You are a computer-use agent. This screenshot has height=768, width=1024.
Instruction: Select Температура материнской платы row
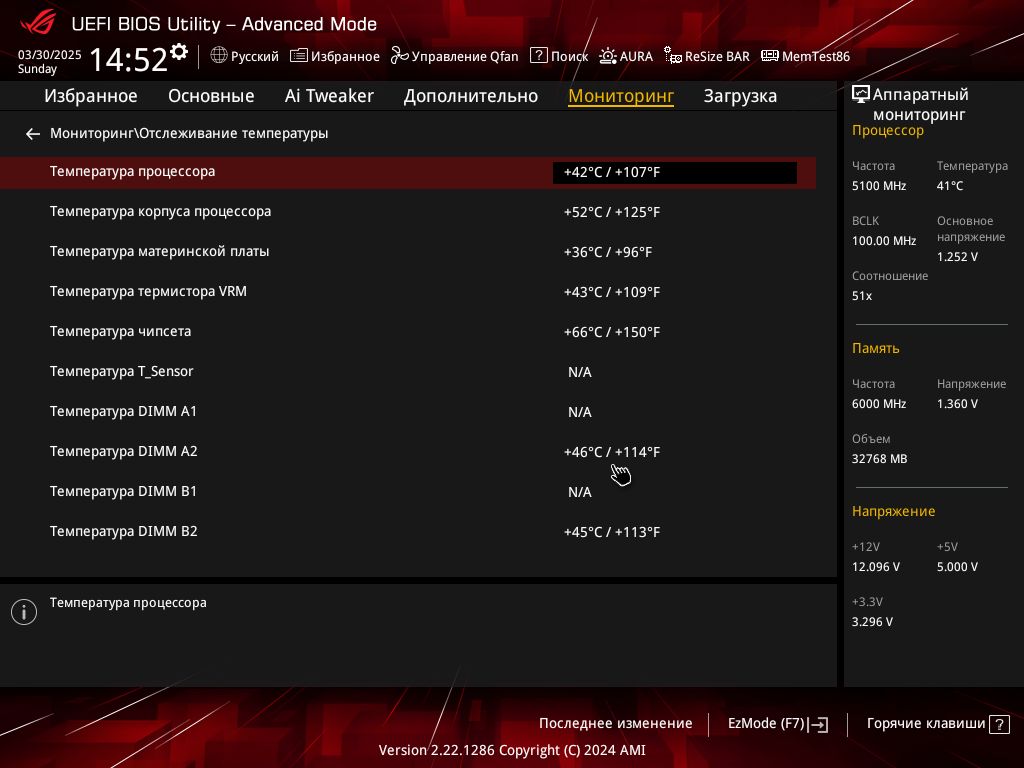coord(408,252)
